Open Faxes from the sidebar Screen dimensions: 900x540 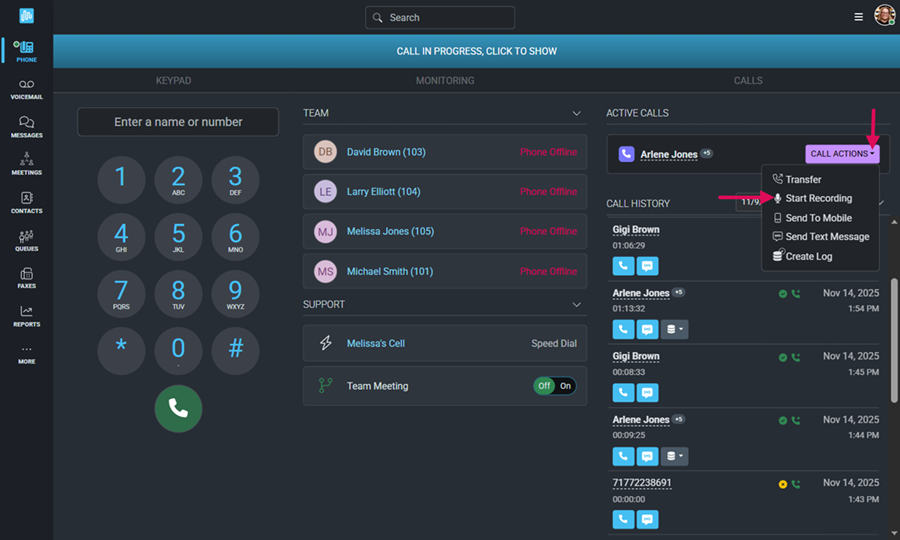click(x=26, y=278)
